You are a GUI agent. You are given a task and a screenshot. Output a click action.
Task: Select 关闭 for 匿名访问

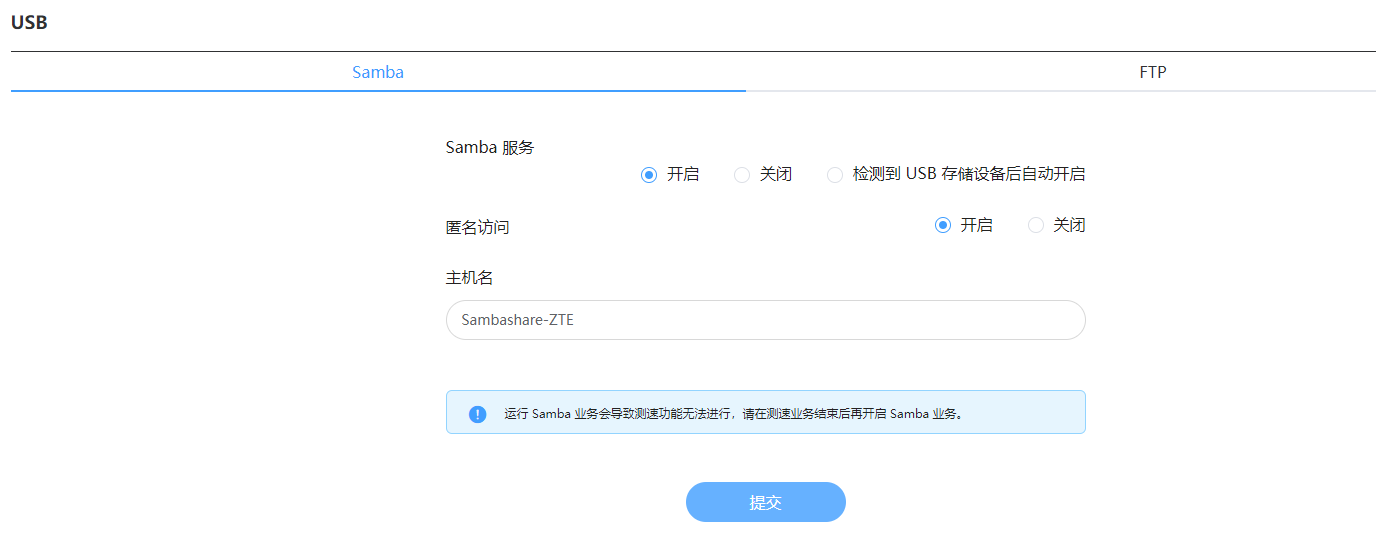pyautogui.click(x=1036, y=226)
